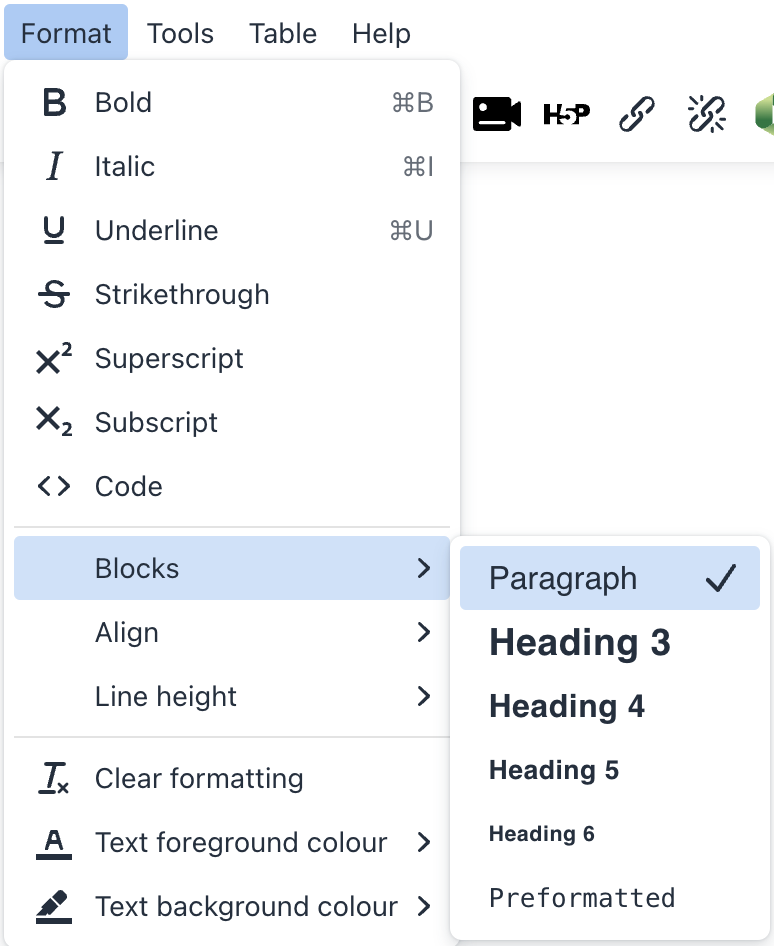Click the record video toolbar icon
Viewport: 774px width, 946px height.
(496, 115)
